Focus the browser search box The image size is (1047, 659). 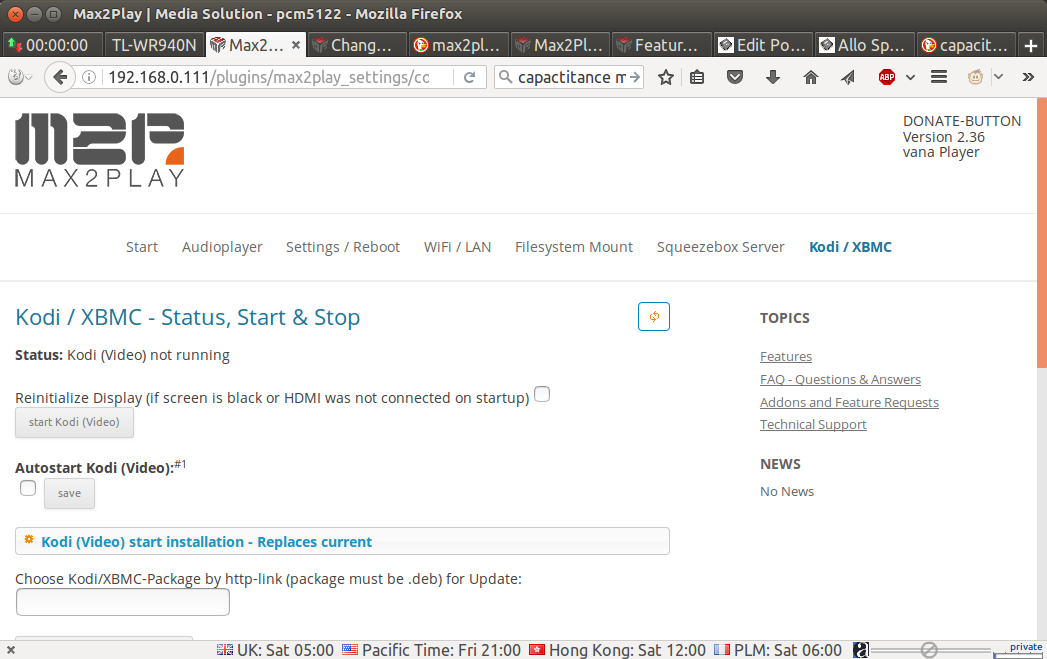point(571,77)
